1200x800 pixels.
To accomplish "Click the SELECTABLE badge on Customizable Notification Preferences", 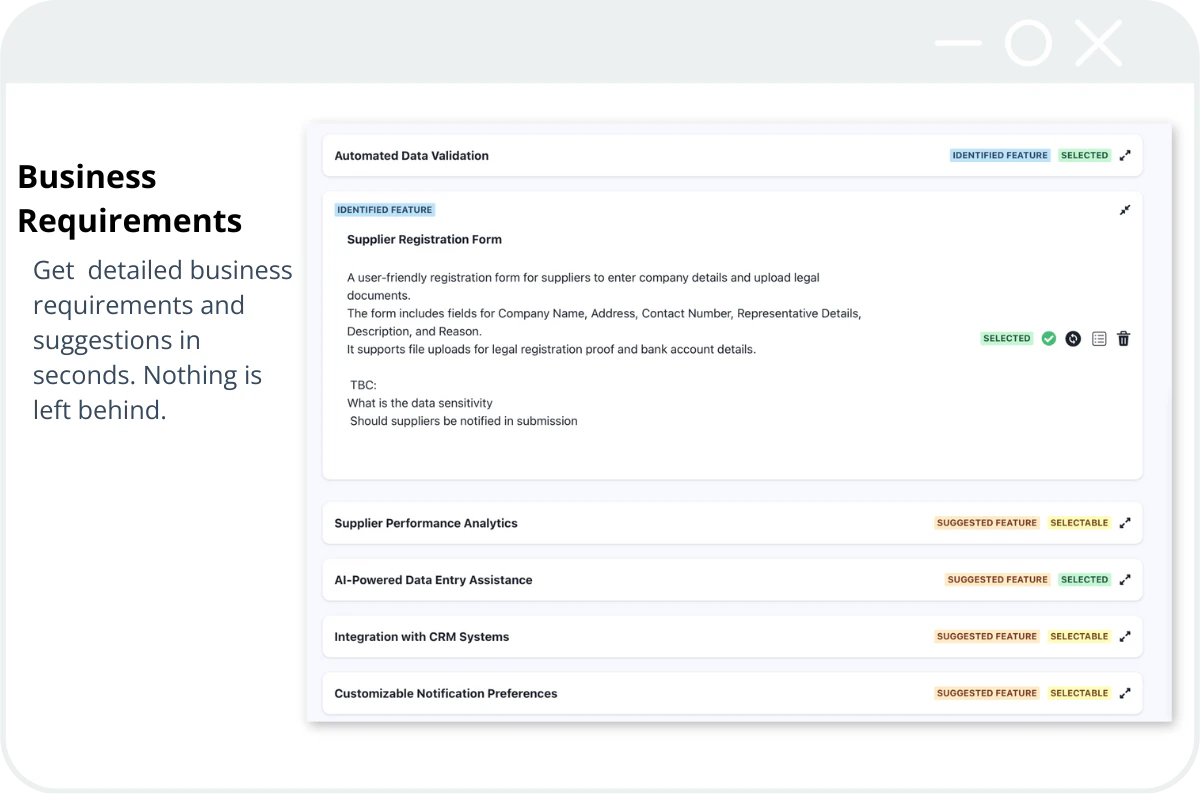I will (x=1079, y=693).
